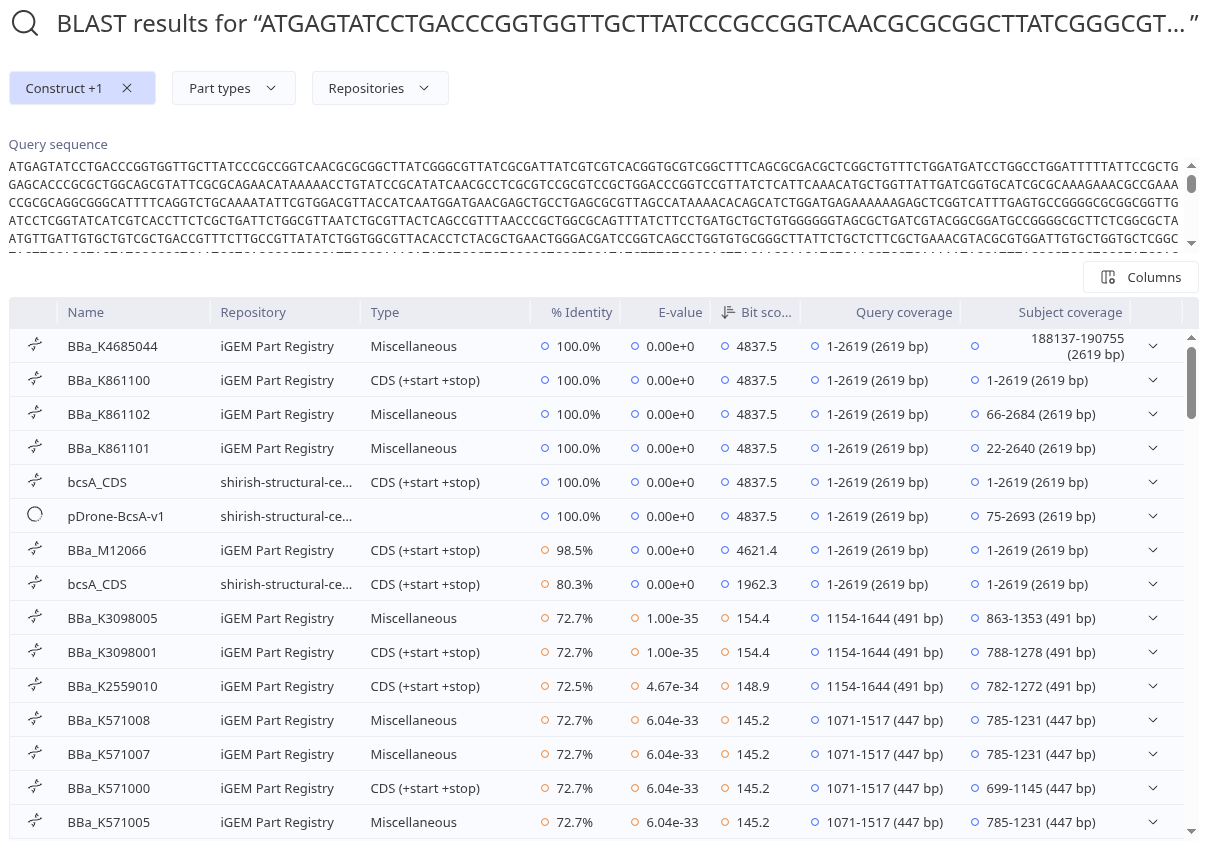
Task: Click results table scroll-down arrow
Action: (1191, 831)
